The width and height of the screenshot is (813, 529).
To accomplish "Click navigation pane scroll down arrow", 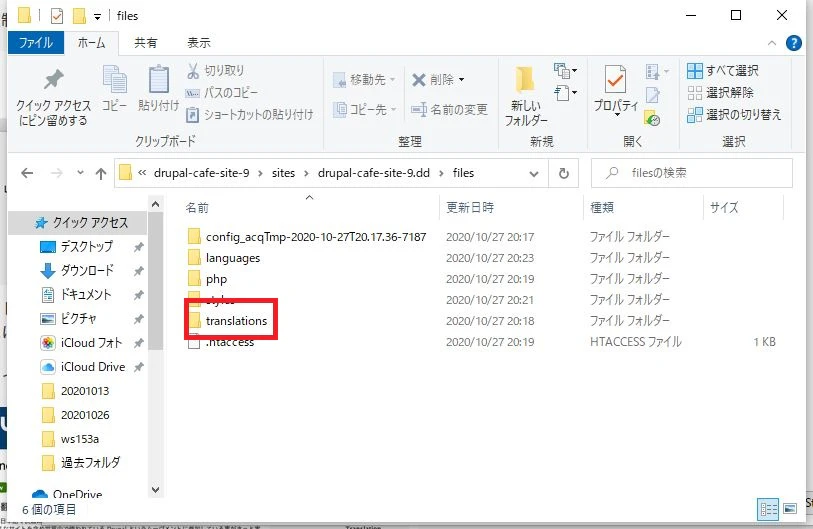I will click(156, 490).
